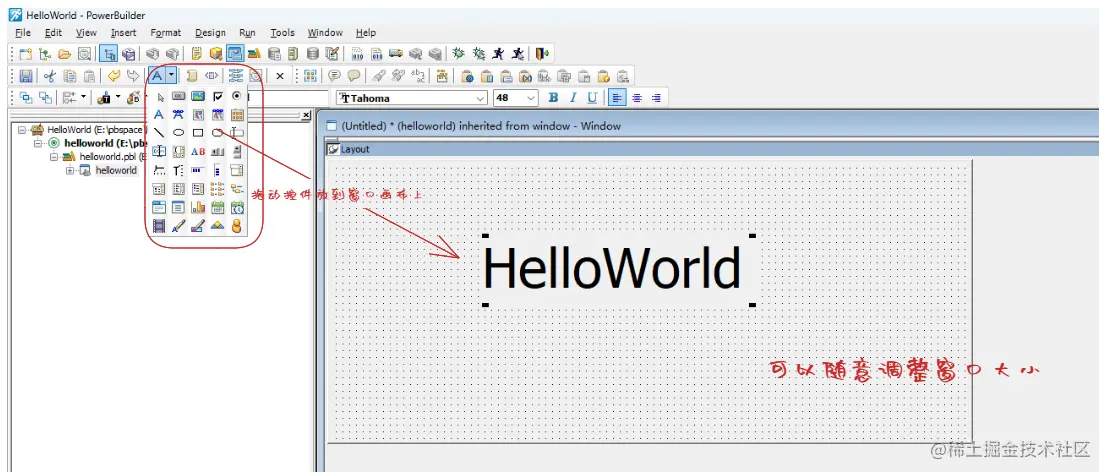Enable right text alignment
Viewport: 1107px width, 476px height.
(656, 97)
